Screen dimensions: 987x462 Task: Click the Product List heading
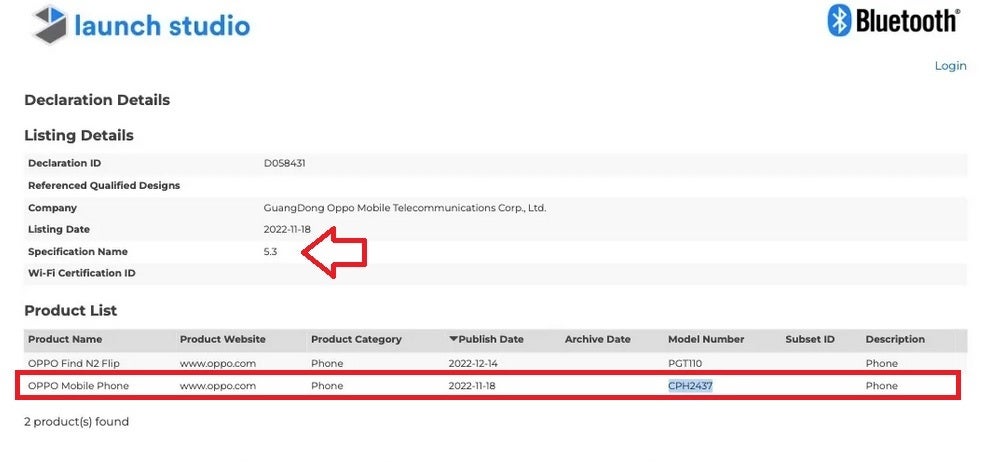tap(70, 310)
